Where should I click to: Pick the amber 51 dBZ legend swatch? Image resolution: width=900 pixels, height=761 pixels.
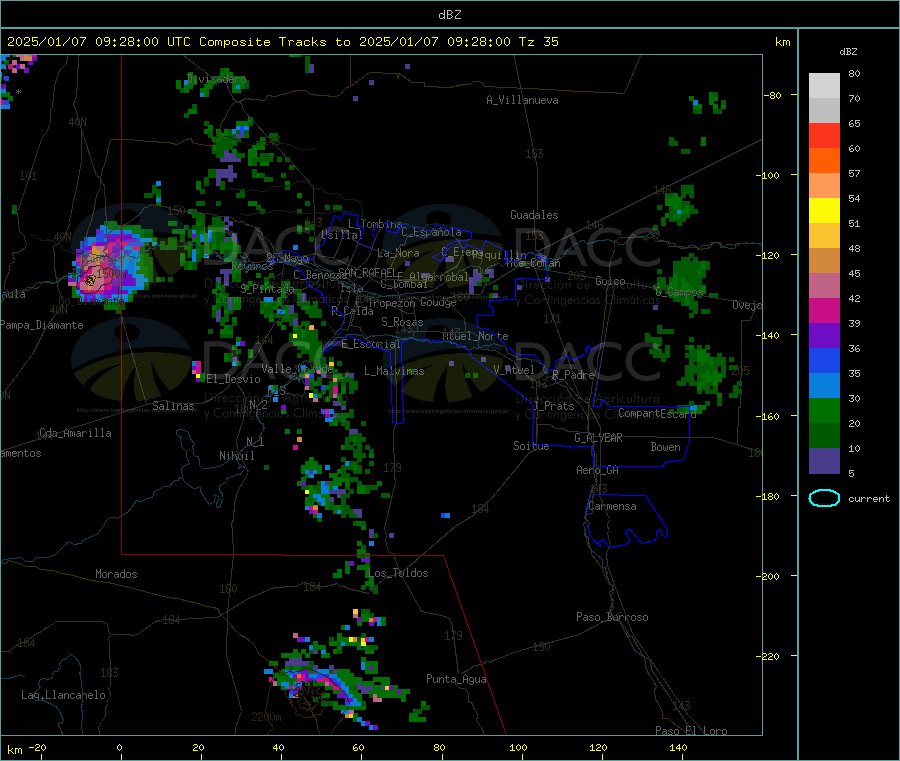pos(824,236)
